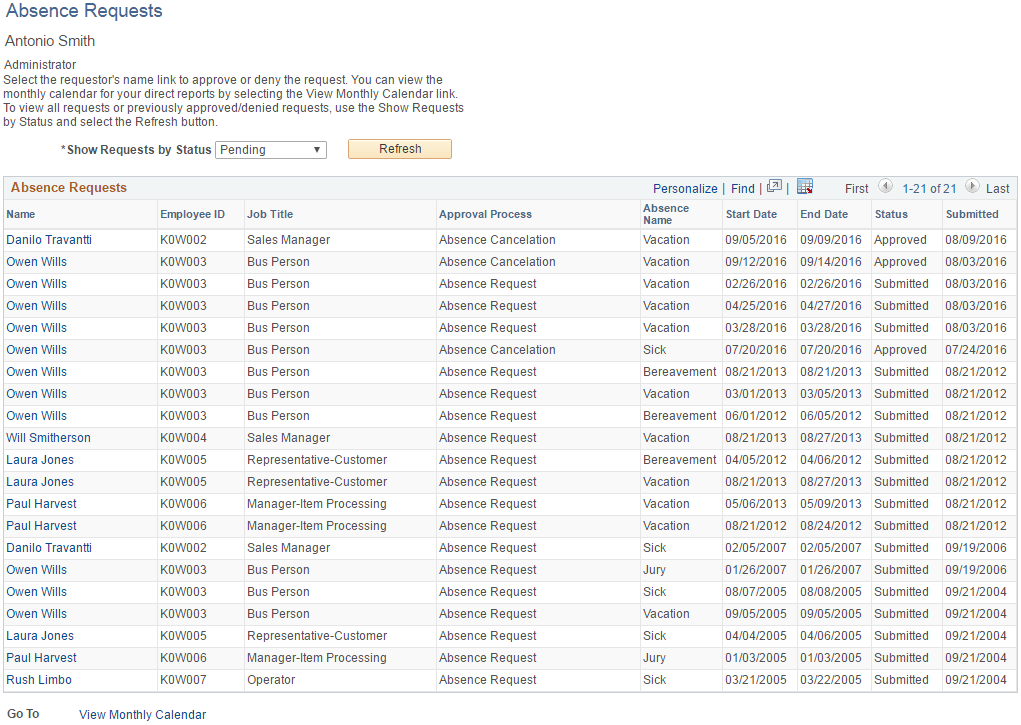Jump to Last rows
The width and height of the screenshot is (1021, 725).
(998, 189)
